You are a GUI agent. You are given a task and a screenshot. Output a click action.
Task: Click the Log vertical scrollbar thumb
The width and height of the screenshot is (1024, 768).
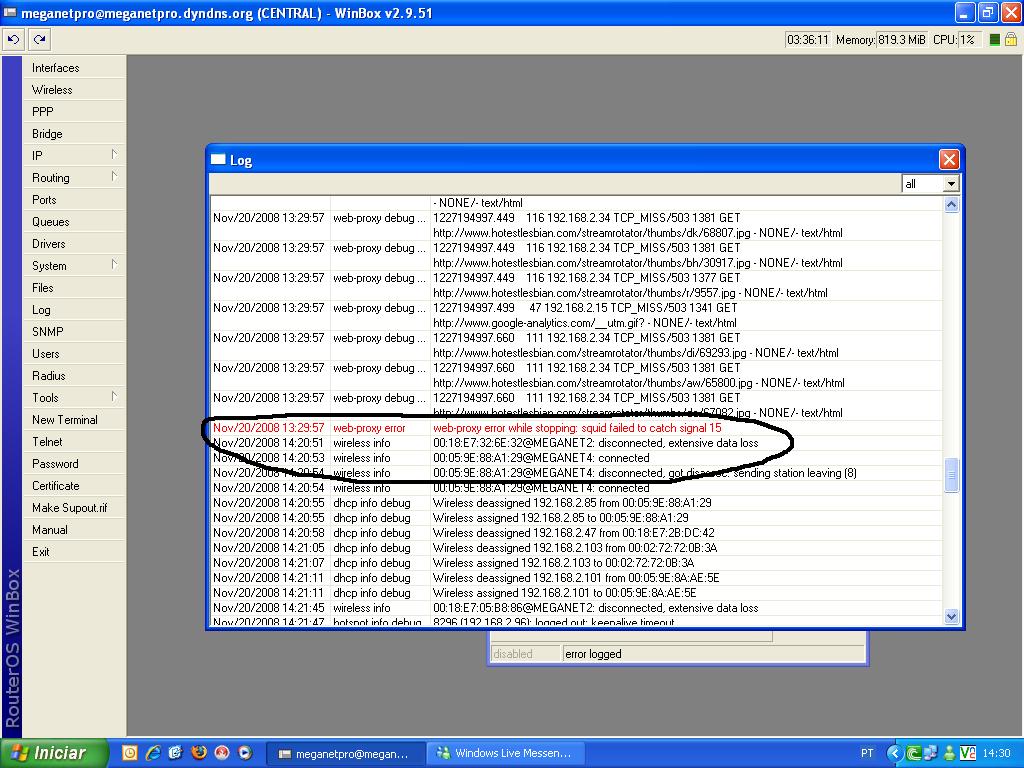(952, 475)
